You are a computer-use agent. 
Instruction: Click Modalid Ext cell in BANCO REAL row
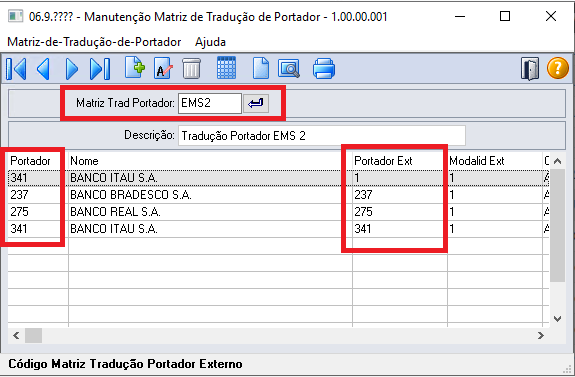pos(495,212)
